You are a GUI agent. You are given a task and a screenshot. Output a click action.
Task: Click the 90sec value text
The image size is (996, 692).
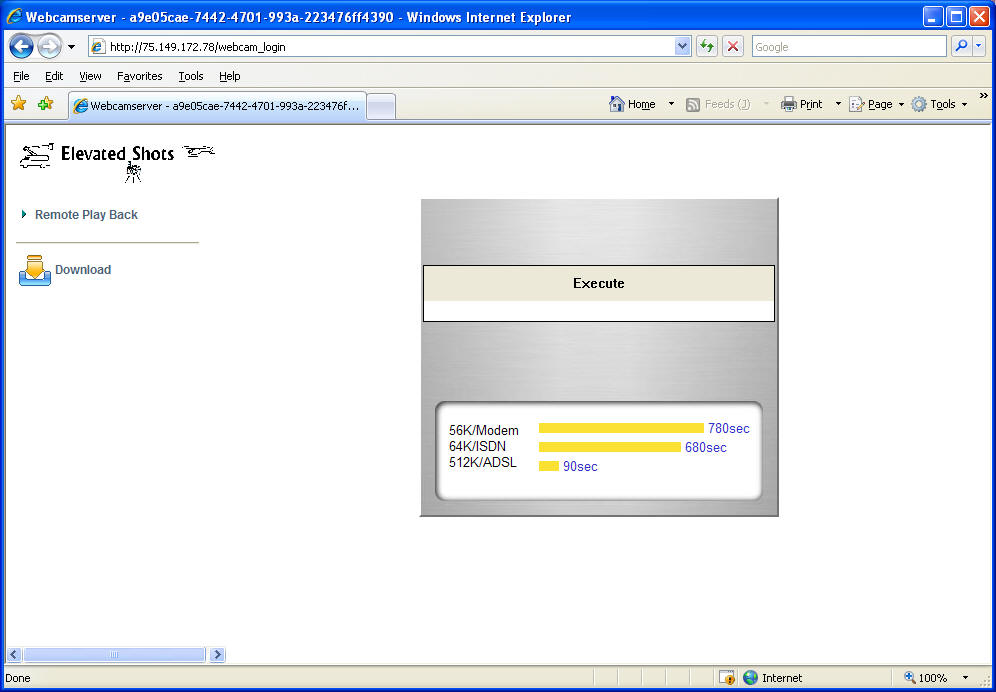point(580,466)
